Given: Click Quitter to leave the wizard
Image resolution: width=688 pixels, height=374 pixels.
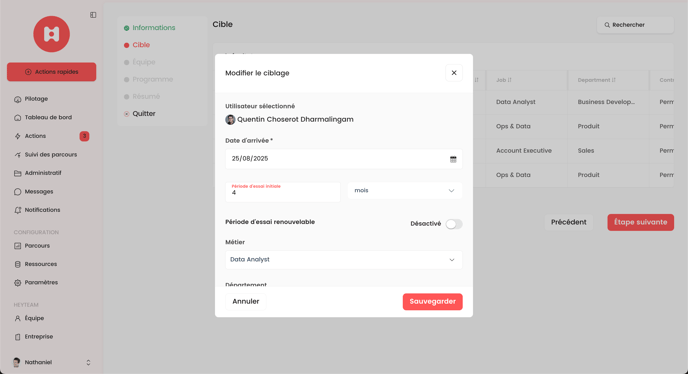Looking at the screenshot, I should pos(140,113).
